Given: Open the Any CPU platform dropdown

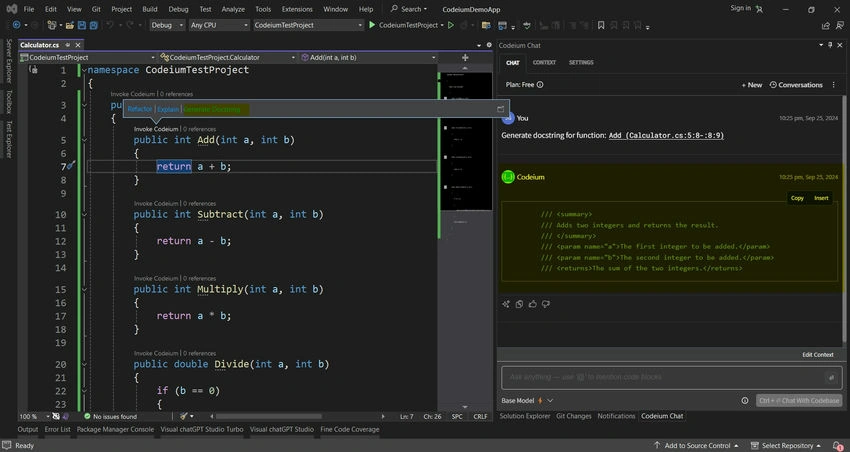Looking at the screenshot, I should [218, 25].
